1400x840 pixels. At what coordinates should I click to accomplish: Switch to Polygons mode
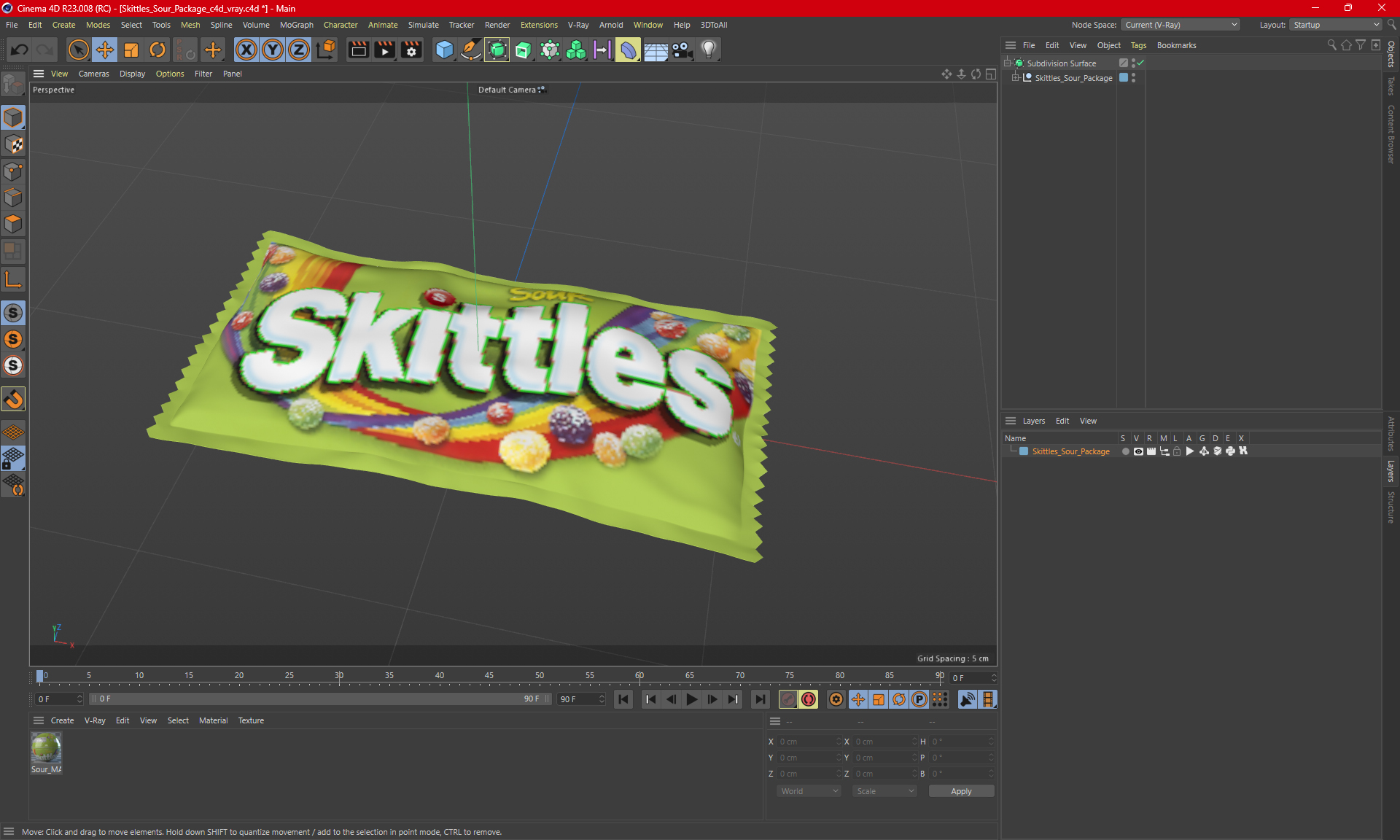[x=13, y=224]
